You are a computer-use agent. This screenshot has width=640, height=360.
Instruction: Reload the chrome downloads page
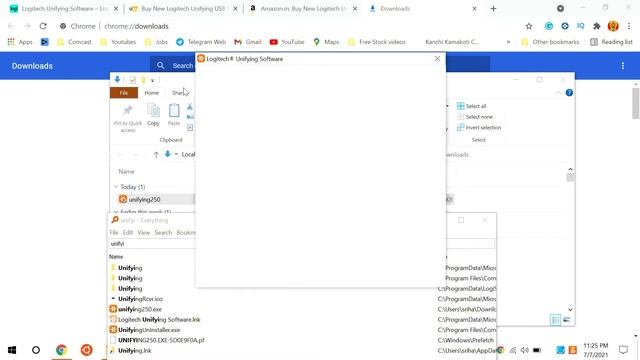click(x=43, y=26)
